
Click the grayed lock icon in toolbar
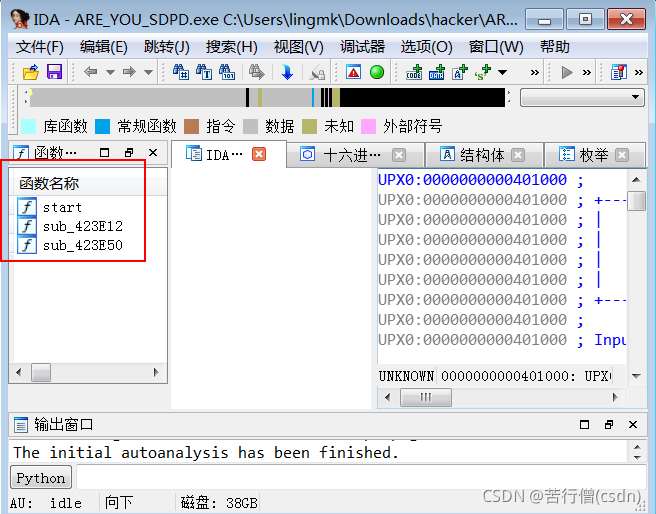tap(318, 73)
